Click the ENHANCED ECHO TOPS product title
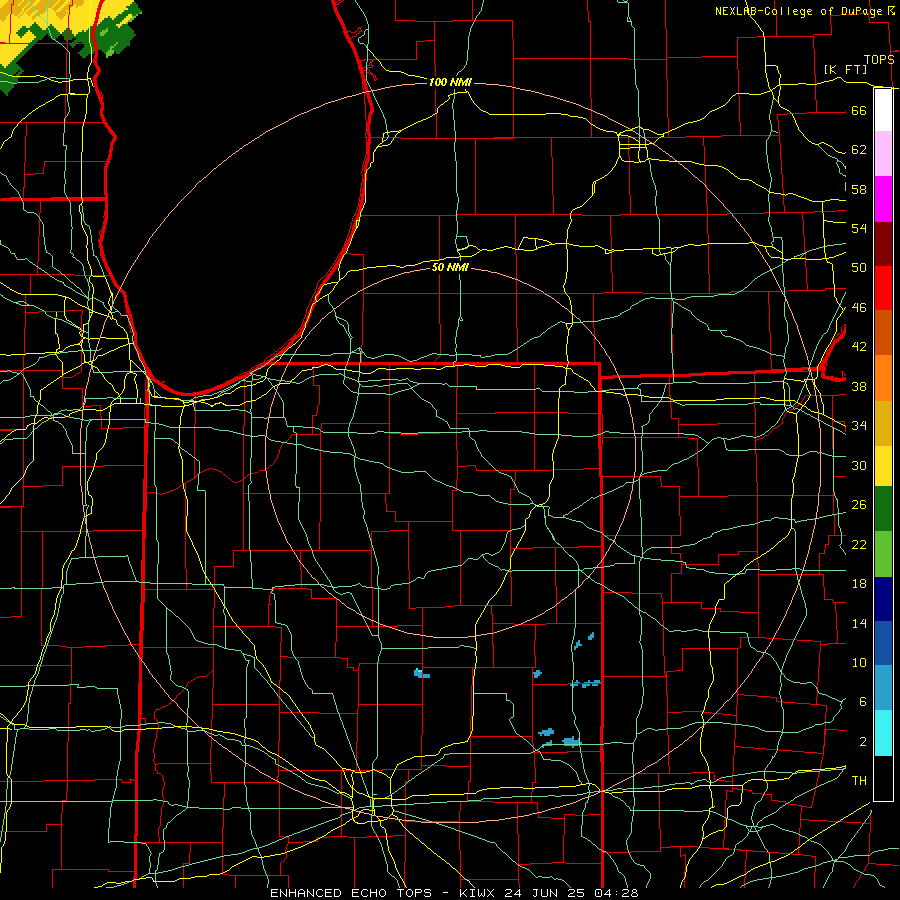900x900 pixels. pos(351,893)
